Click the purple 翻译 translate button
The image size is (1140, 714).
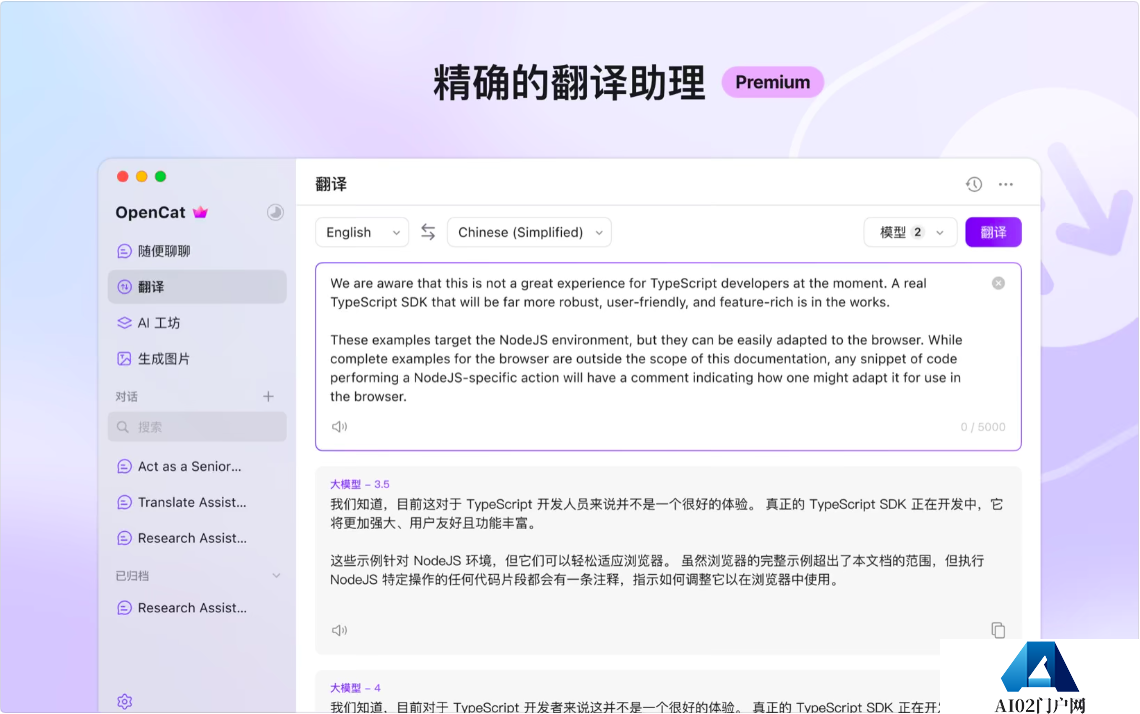[x=993, y=233]
